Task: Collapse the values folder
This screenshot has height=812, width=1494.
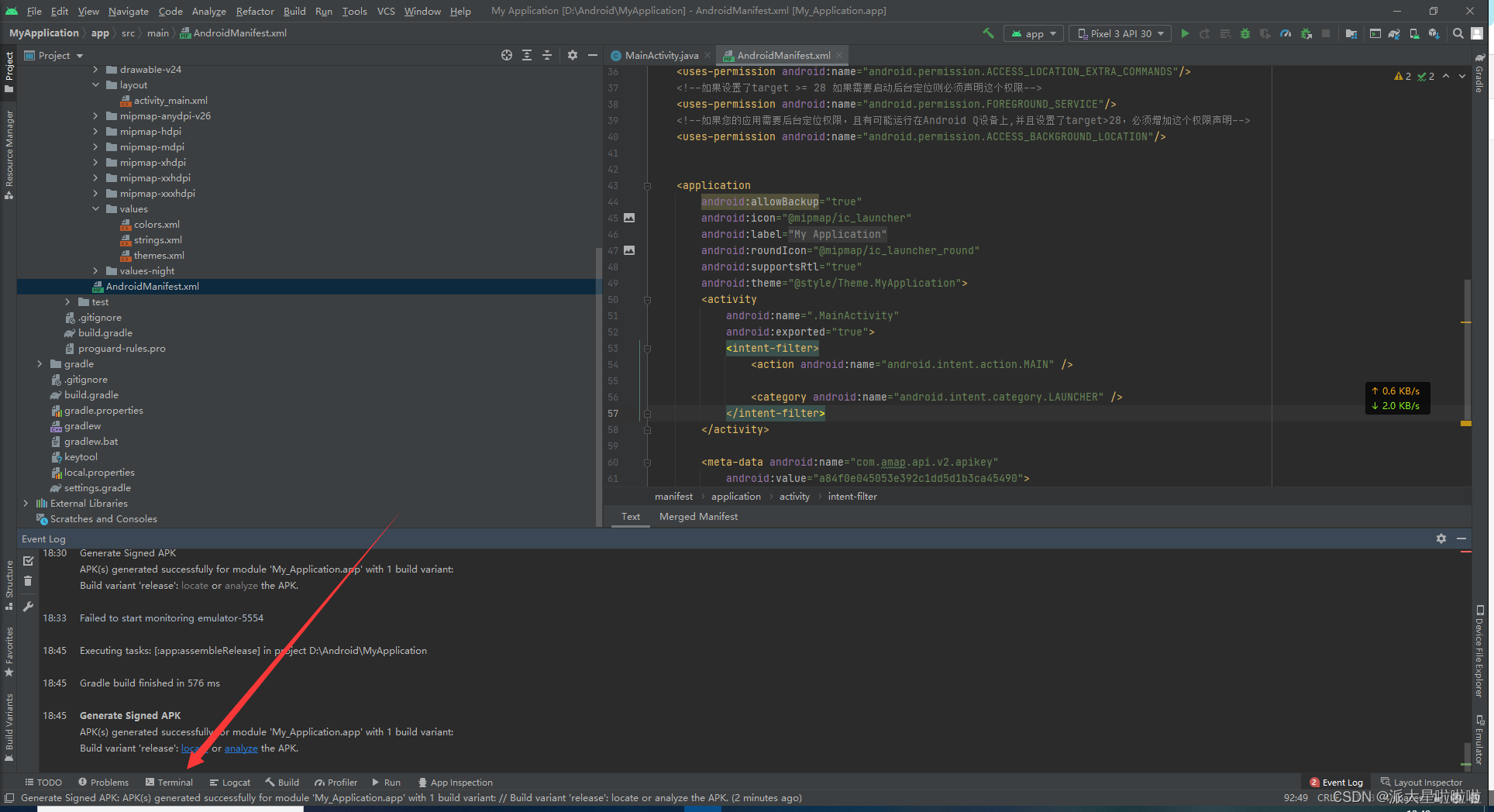Action: click(96, 209)
